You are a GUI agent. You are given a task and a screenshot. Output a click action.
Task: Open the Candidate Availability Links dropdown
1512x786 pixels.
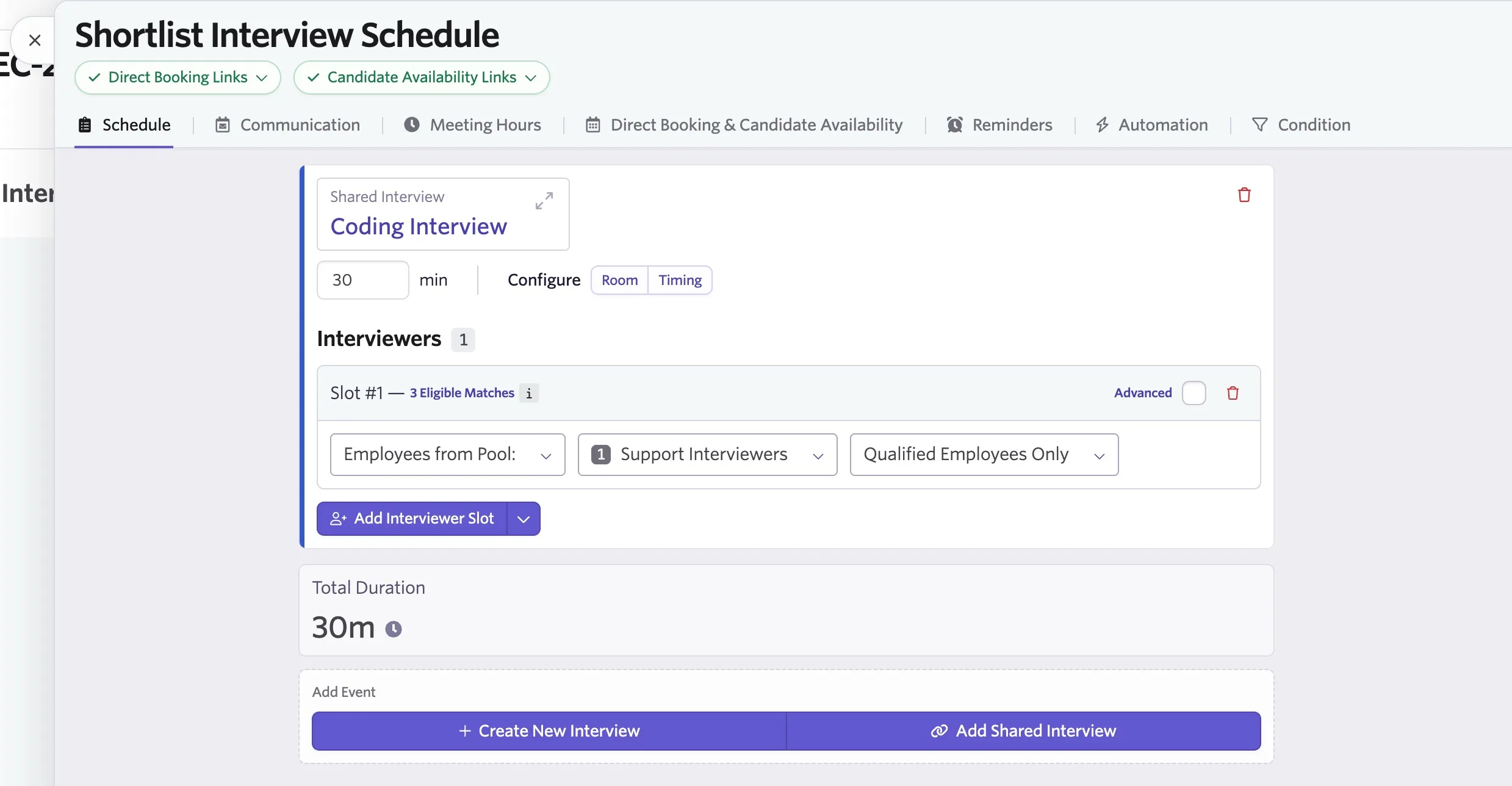[422, 78]
